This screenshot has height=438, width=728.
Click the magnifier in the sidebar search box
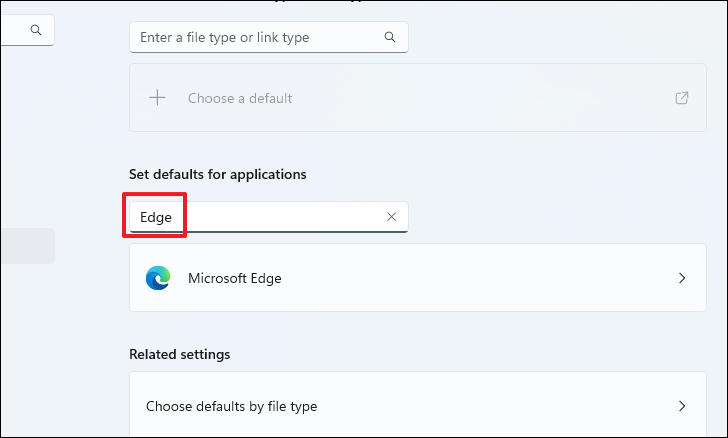[x=36, y=31]
